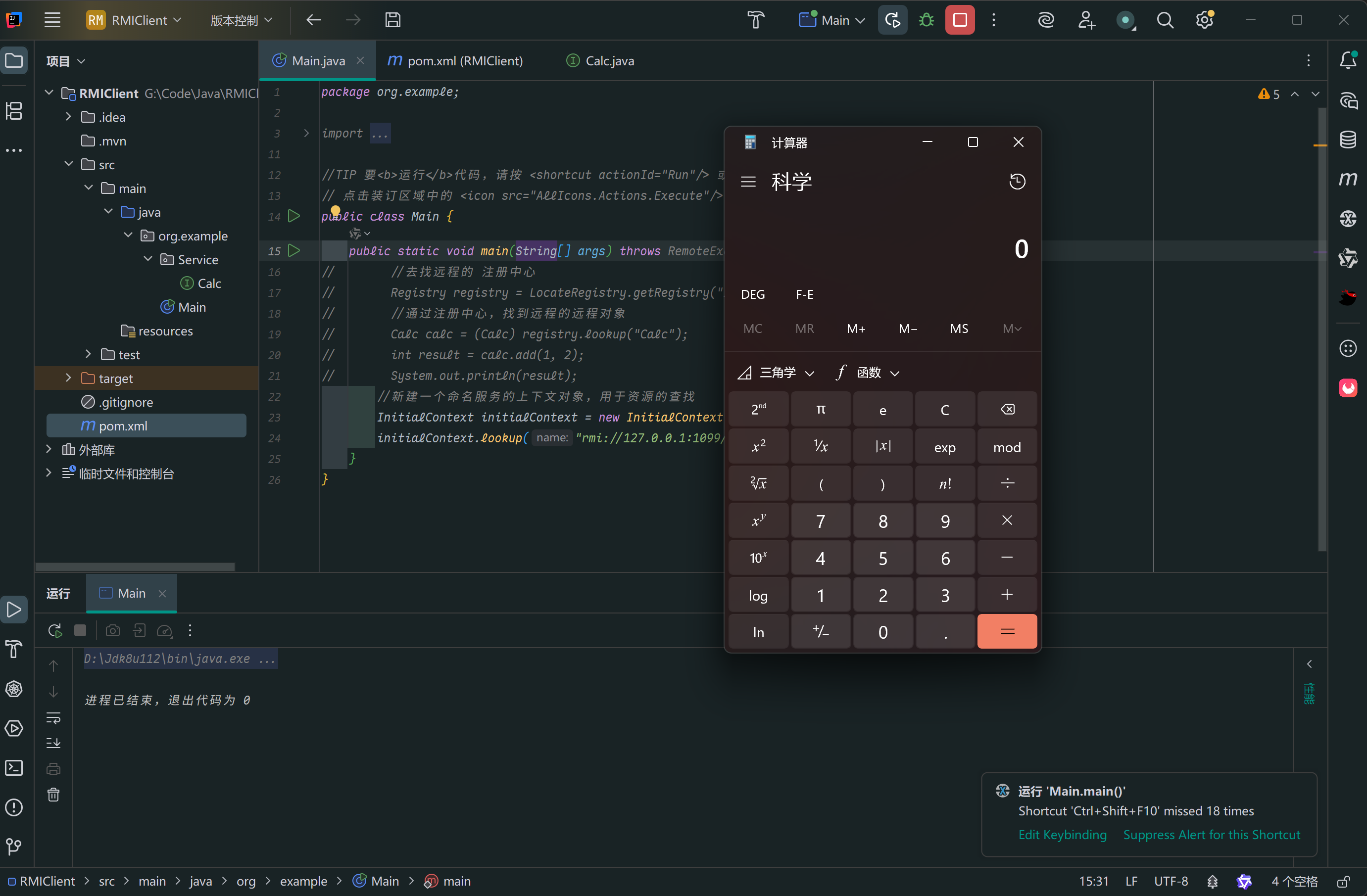Click the Edit Keybinding link
This screenshot has height=896, width=1367.
1062,835
